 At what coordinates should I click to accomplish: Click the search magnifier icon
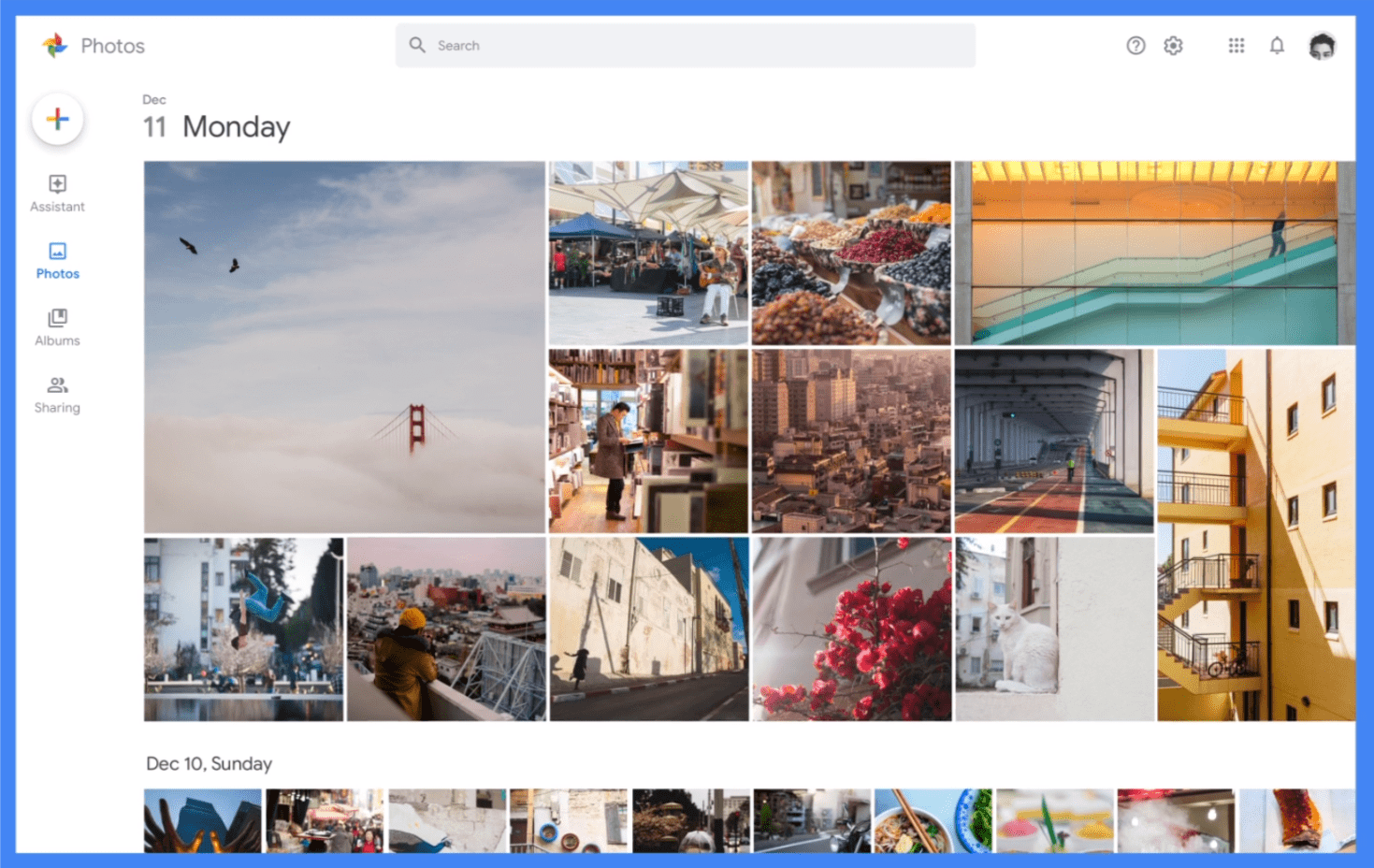[x=417, y=45]
